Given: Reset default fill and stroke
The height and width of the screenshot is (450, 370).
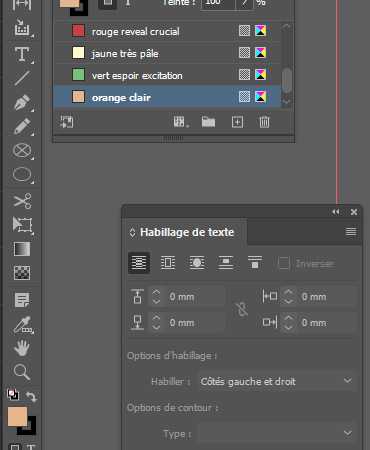Looking at the screenshot, I should [13, 395].
